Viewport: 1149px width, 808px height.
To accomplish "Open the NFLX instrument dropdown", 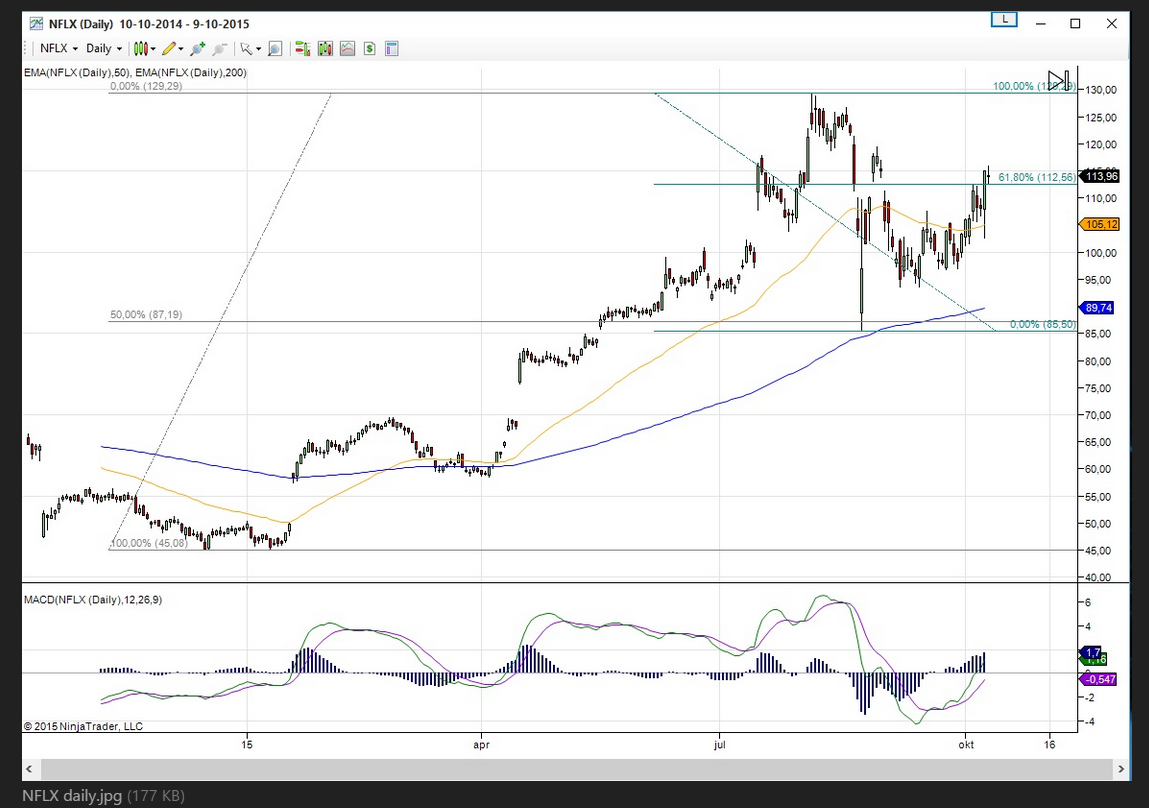I will 59,48.
